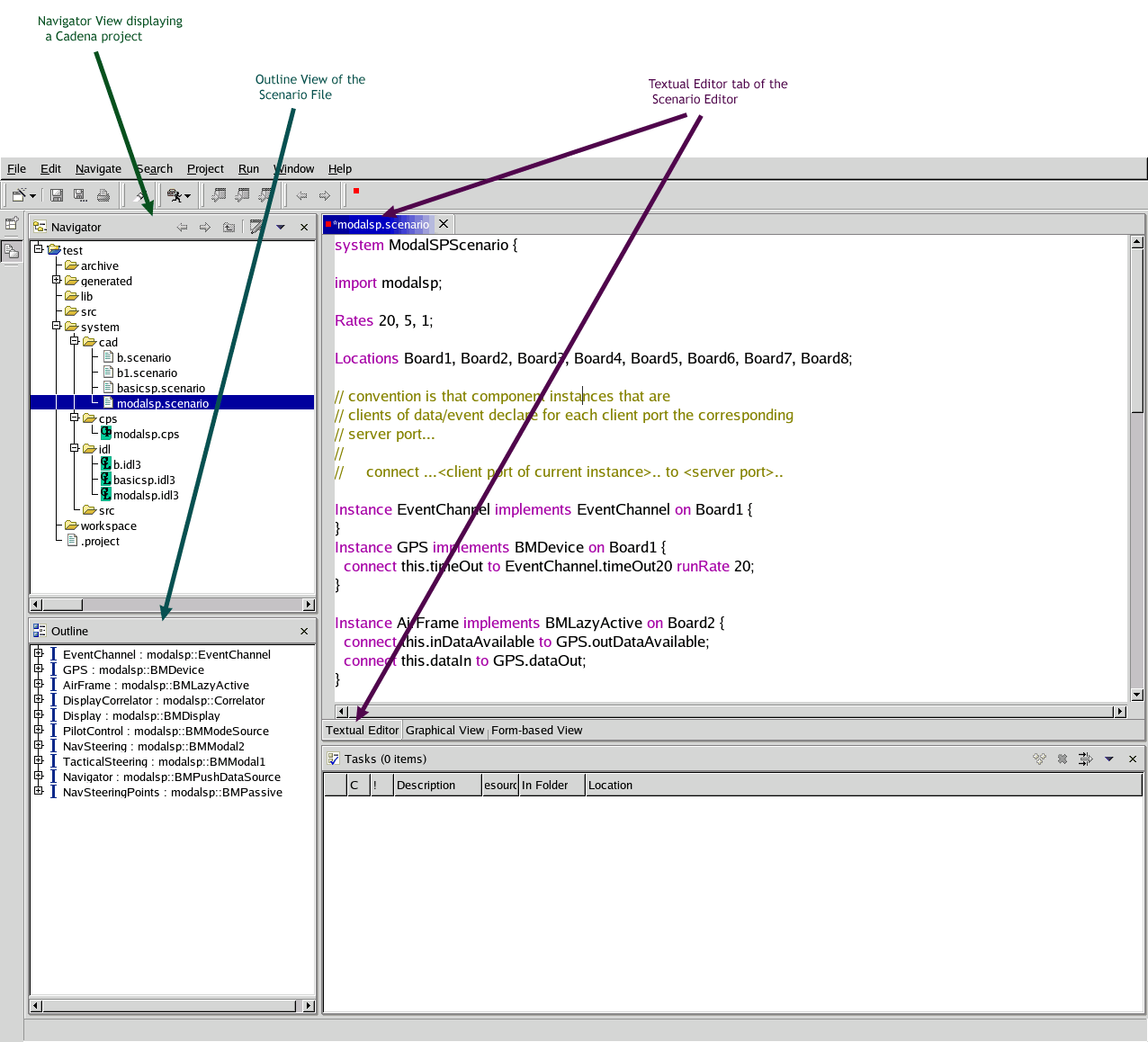1148x1042 pixels.
Task: Open basicsp.scenario in the Navigator
Action: pos(160,388)
